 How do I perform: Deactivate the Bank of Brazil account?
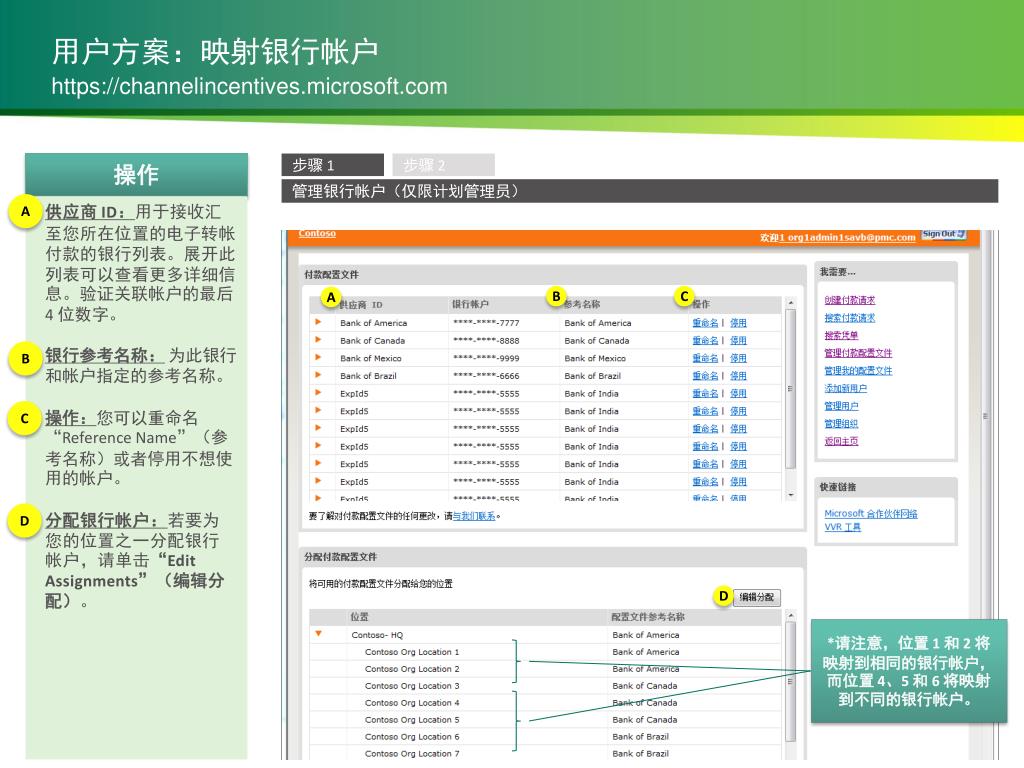point(738,376)
